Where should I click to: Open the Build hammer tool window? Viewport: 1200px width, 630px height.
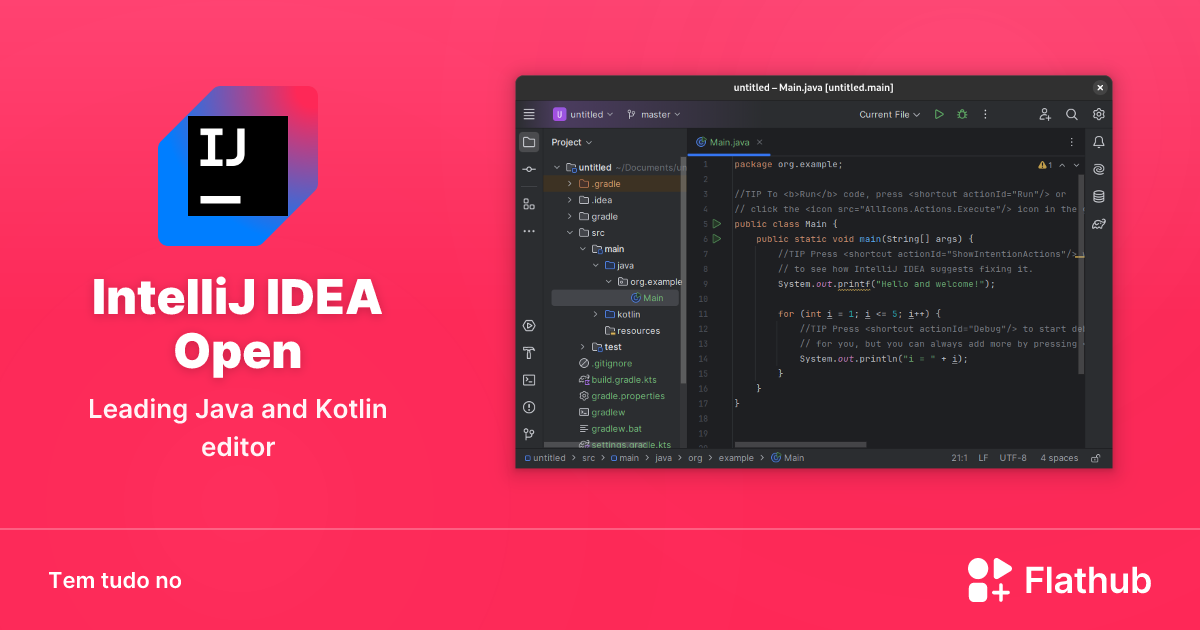point(529,353)
